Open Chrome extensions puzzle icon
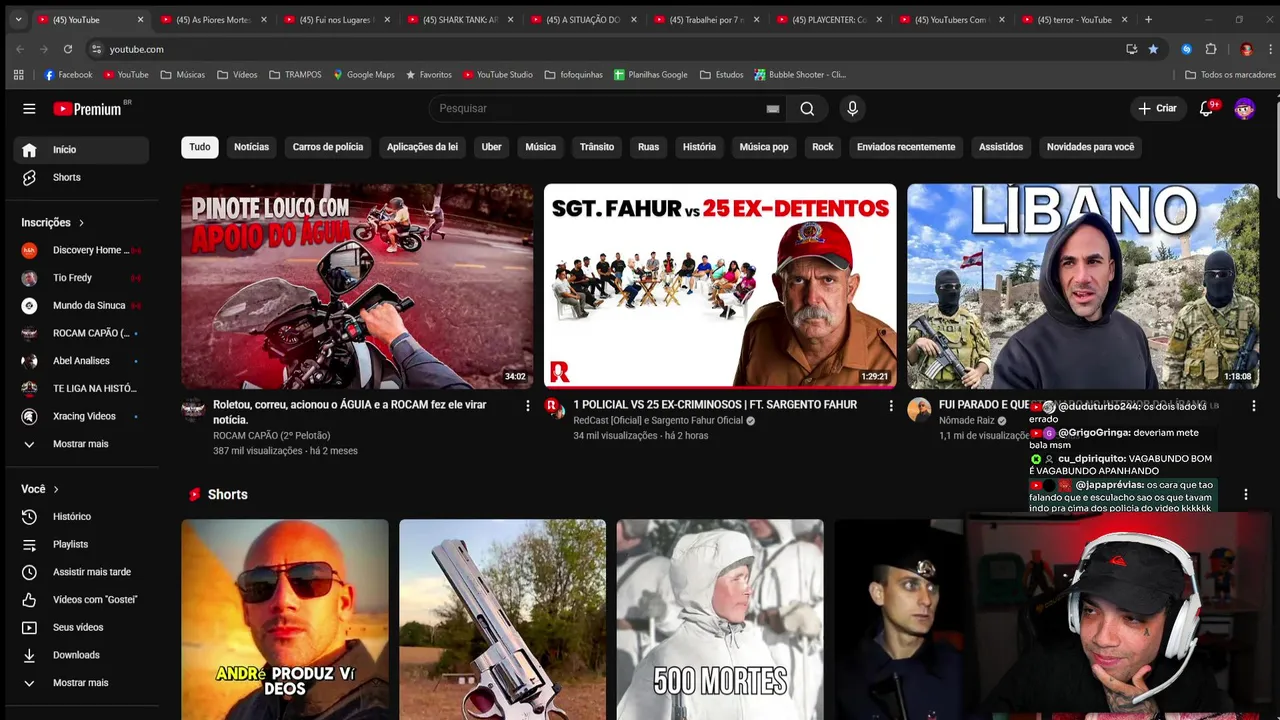The image size is (1280, 720). [x=1211, y=49]
